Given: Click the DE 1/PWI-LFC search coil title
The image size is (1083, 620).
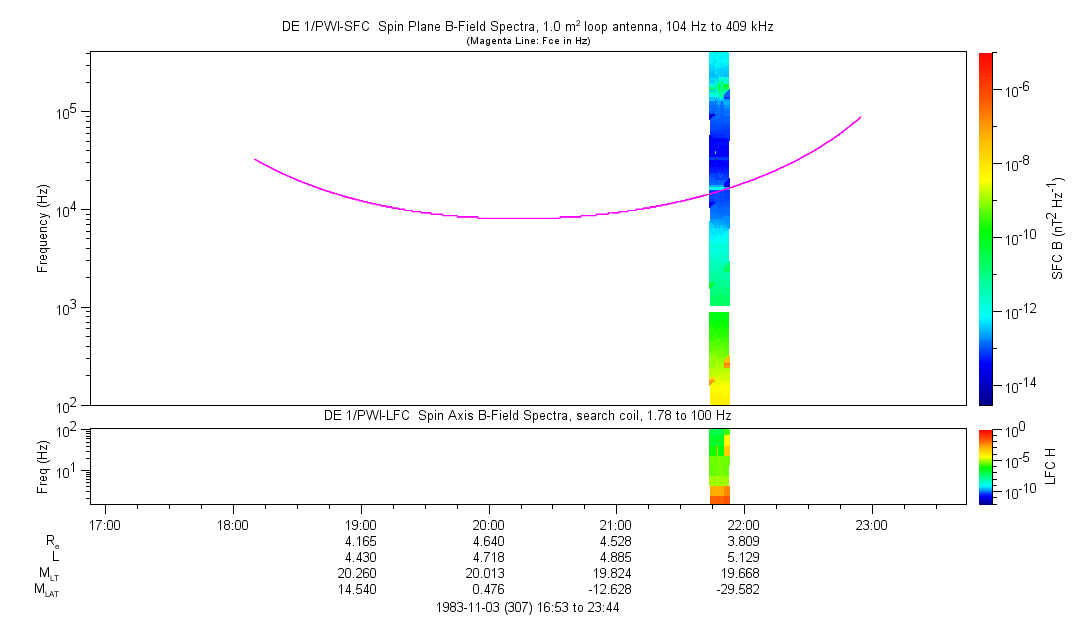Looking at the screenshot, I should point(527,415).
